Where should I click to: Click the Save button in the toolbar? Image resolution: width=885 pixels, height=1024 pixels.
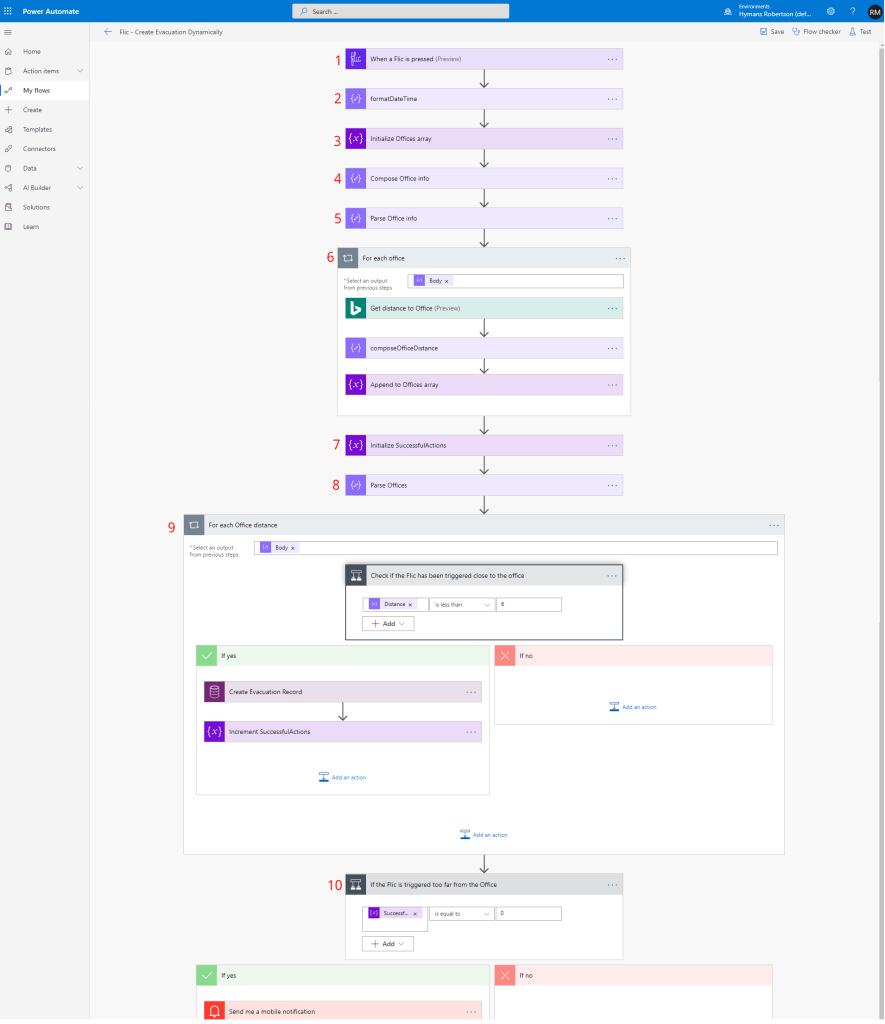point(771,32)
